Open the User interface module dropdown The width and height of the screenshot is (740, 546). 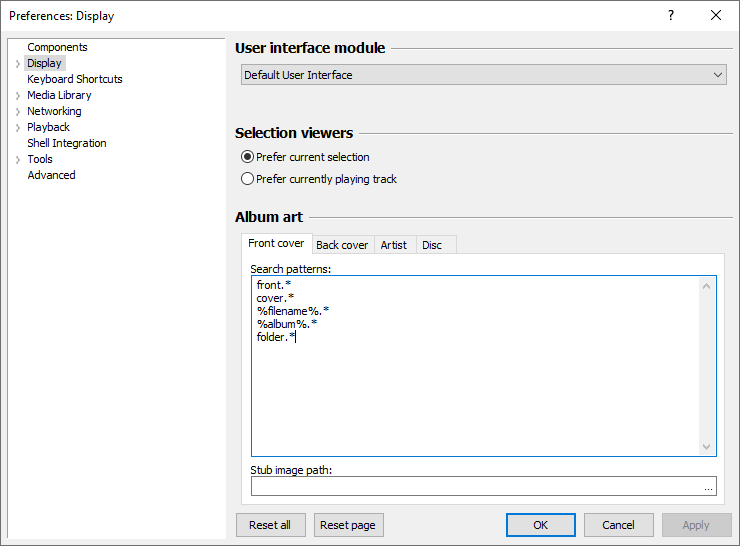coord(484,75)
